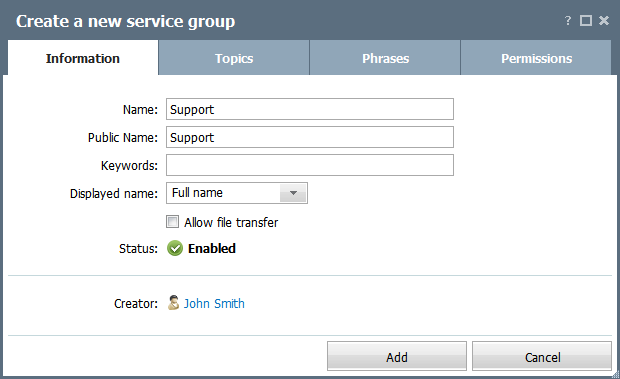Image resolution: width=620 pixels, height=379 pixels.
Task: Click into the Public Name field
Action: pyautogui.click(x=310, y=137)
